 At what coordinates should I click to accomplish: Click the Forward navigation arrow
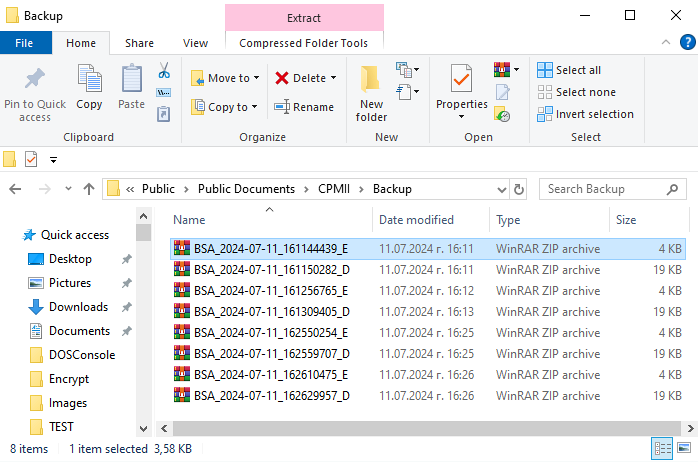click(45, 189)
